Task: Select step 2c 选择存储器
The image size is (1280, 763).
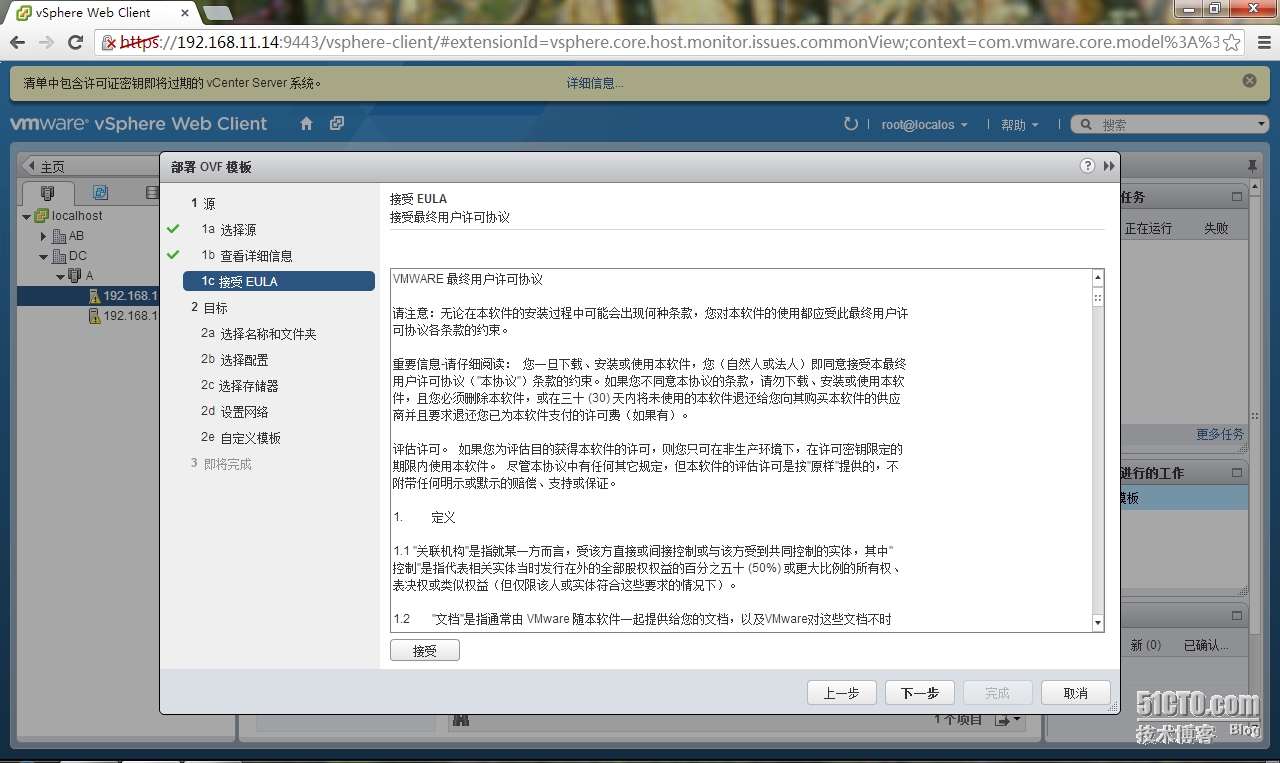Action: tap(240, 386)
